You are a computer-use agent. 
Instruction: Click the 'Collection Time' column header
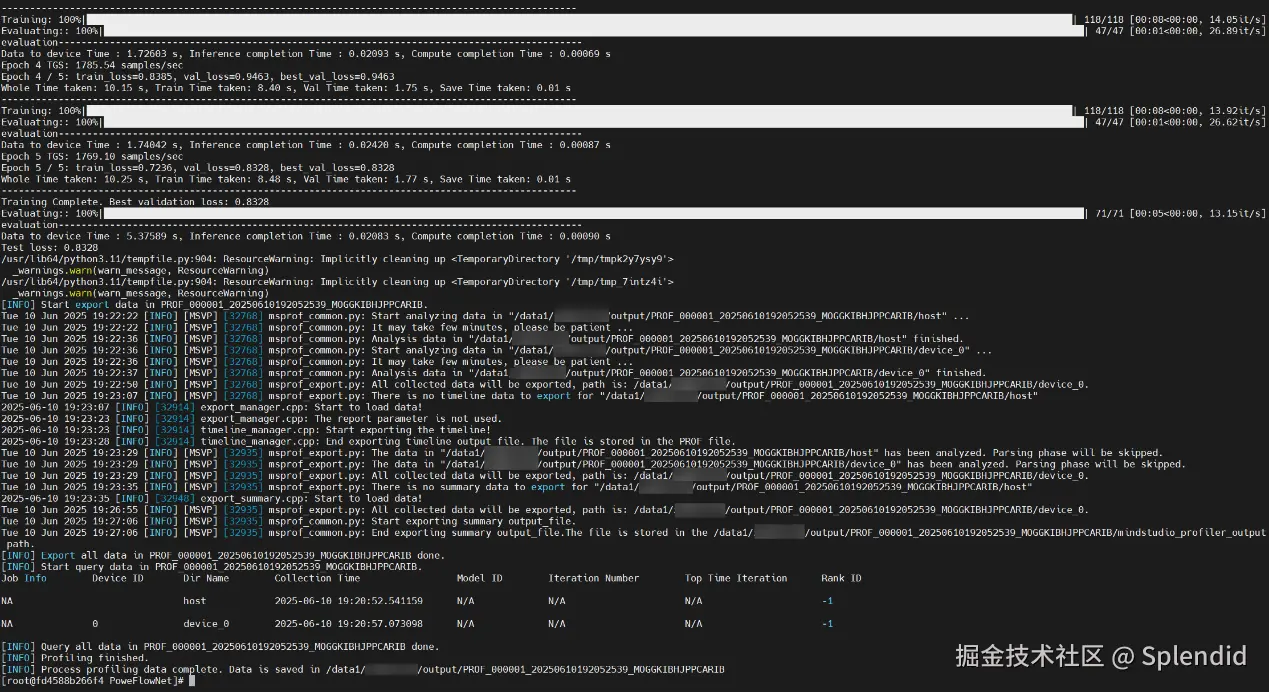(317, 578)
